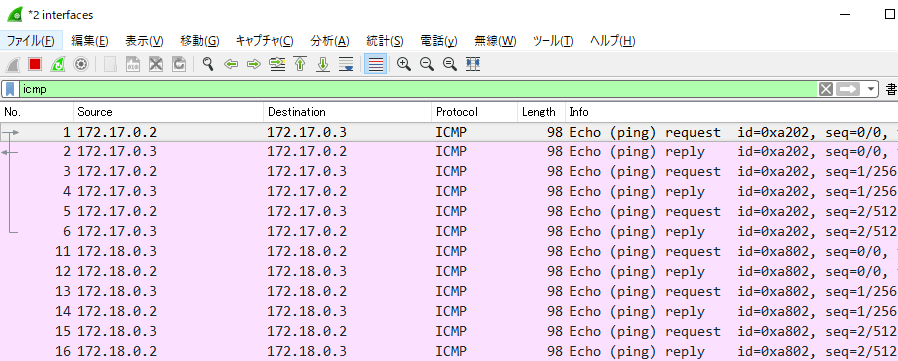Select packet 11 from 172.18.0.3
898x361 pixels.
[x=449, y=252]
